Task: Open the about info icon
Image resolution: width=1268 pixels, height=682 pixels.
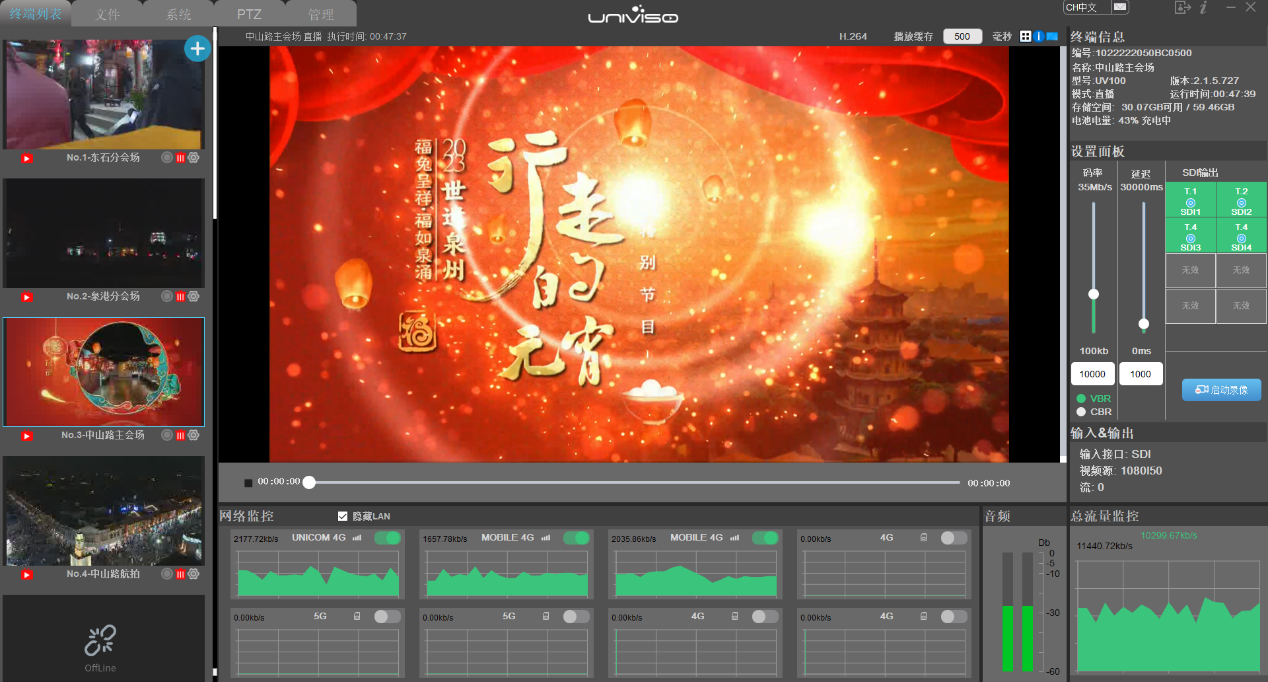Action: [1204, 8]
